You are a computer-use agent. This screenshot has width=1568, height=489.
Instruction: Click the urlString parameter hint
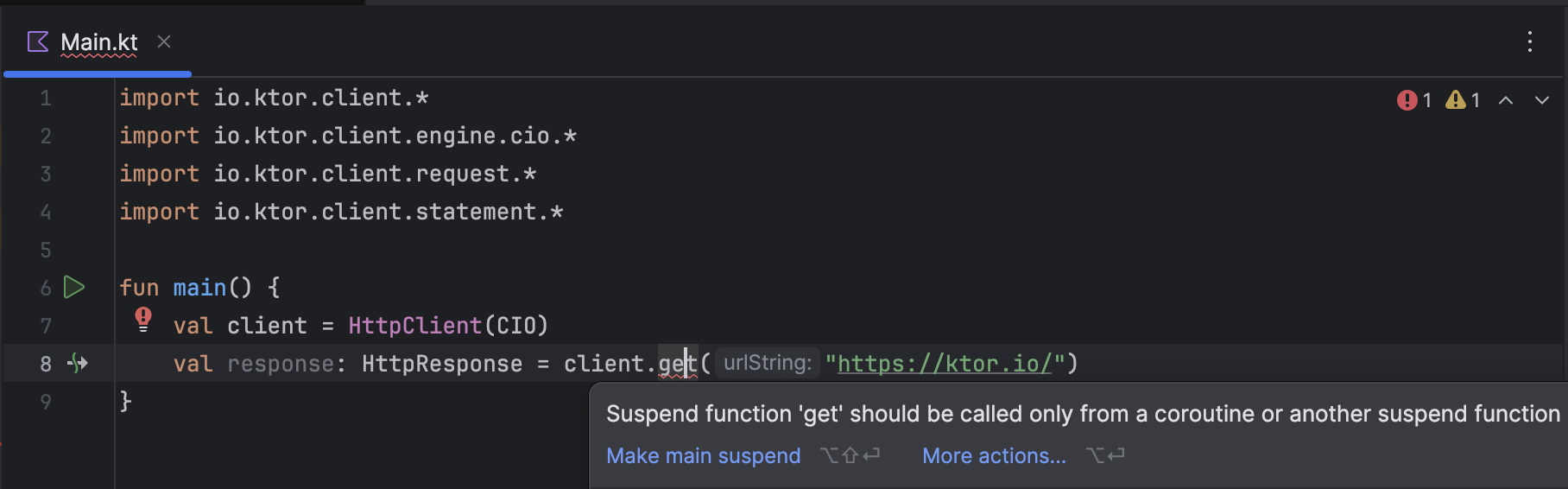tap(768, 363)
